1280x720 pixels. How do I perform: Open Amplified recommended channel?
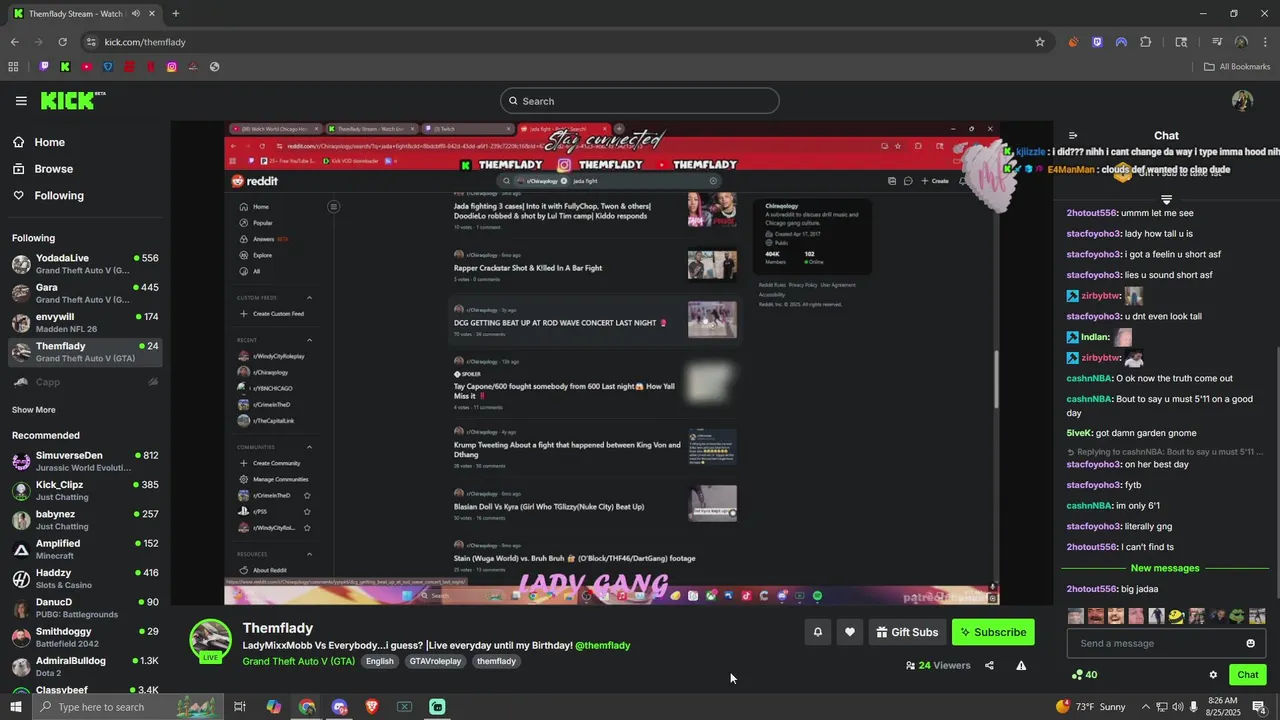pos(85,549)
